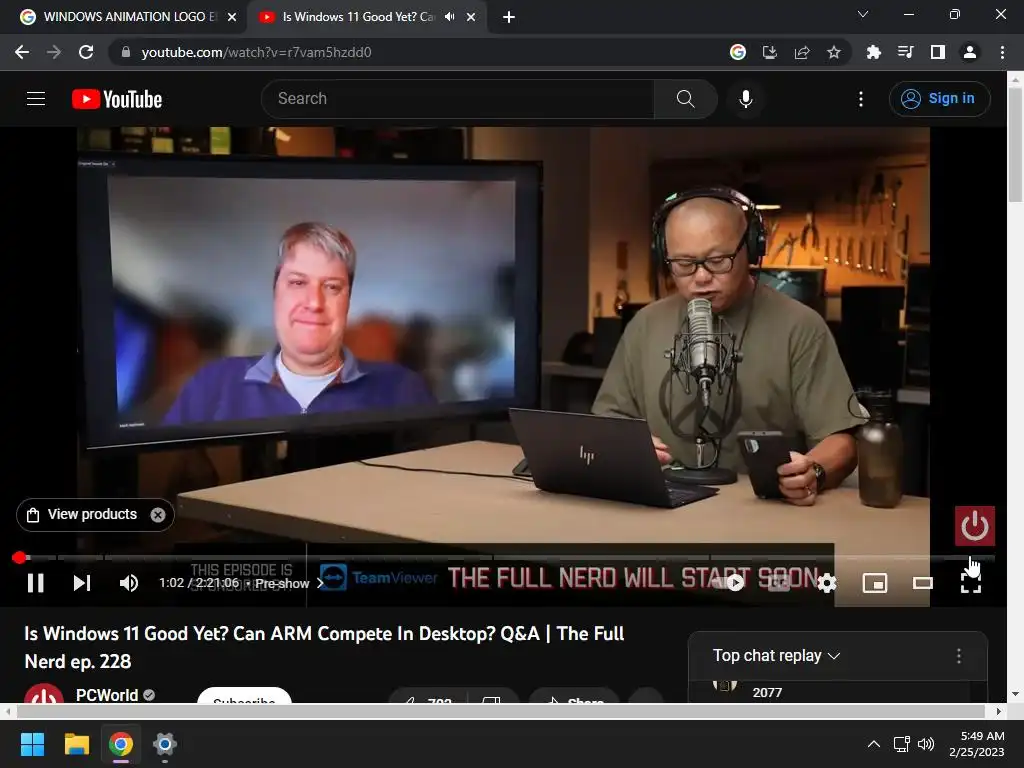Open system volume tray icon

926,744
